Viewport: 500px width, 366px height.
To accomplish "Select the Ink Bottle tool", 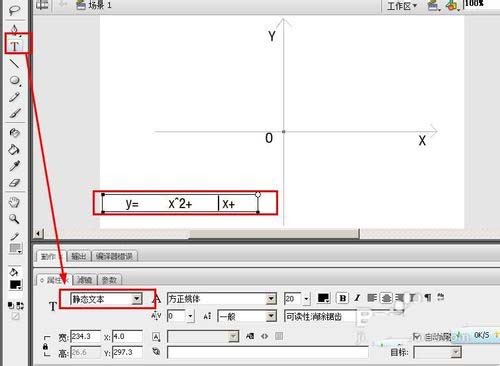I will pos(14,133).
